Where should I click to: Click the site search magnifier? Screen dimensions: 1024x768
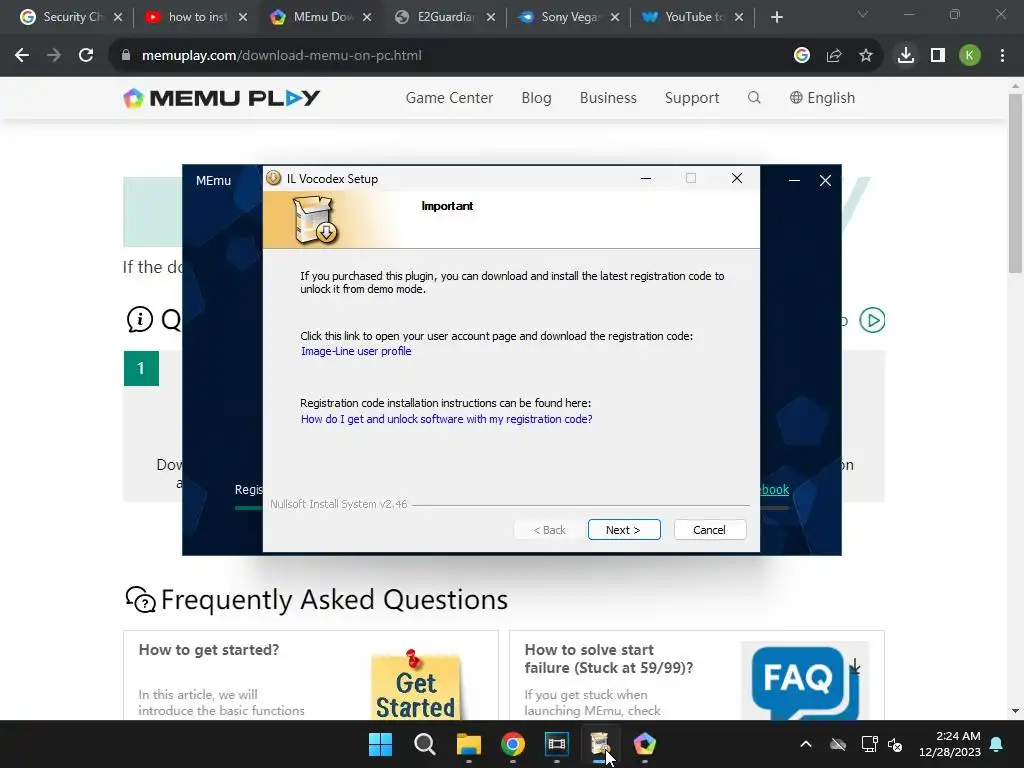coord(754,98)
